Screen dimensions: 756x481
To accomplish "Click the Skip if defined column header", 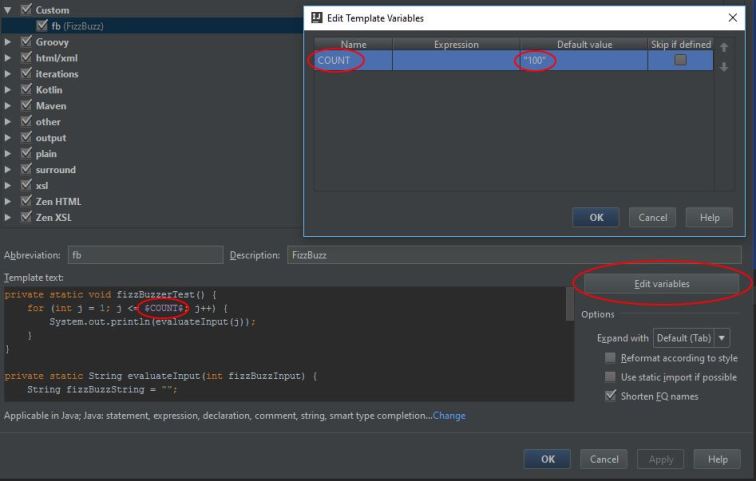I will [680, 44].
